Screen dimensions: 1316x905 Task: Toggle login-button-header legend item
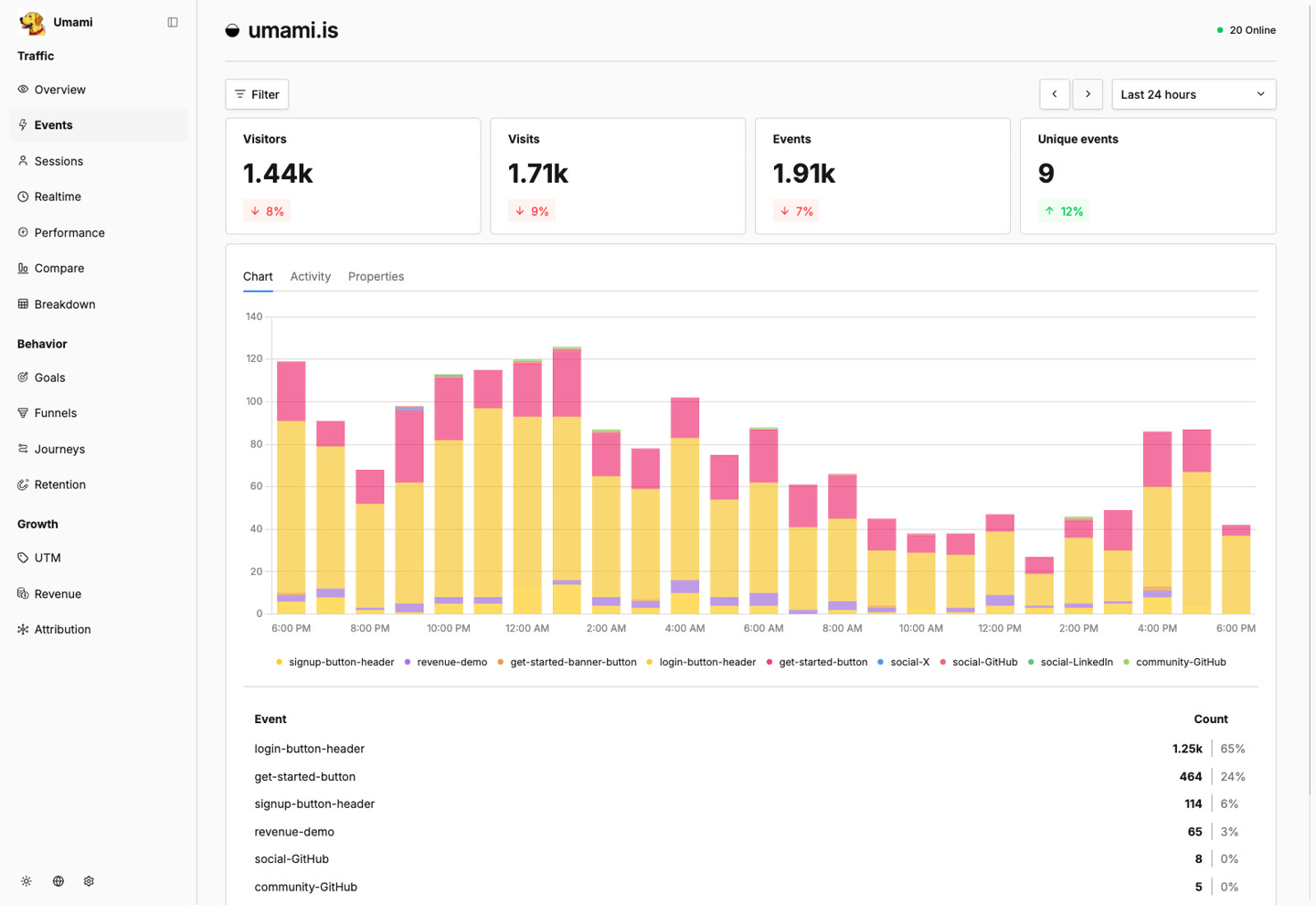(701, 662)
